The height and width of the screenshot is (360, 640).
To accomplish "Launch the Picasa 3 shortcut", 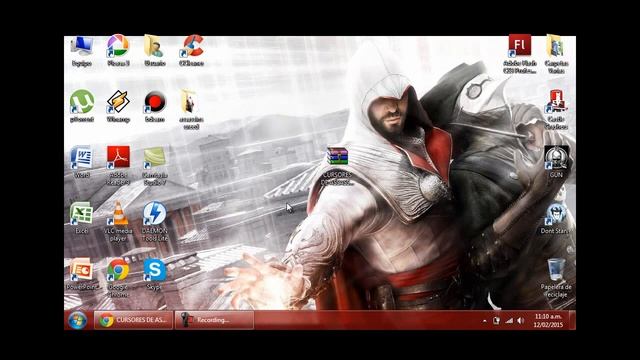I will coord(118,50).
